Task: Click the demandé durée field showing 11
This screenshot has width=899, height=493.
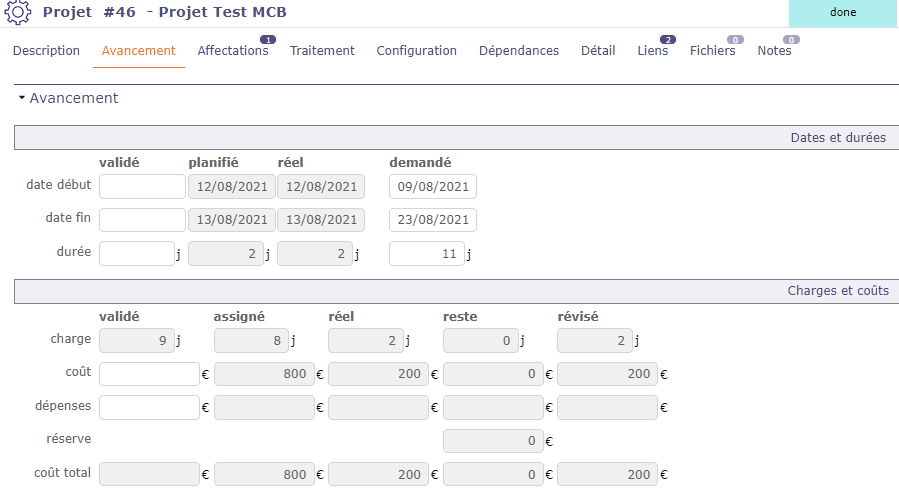Action: pyautogui.click(x=427, y=254)
